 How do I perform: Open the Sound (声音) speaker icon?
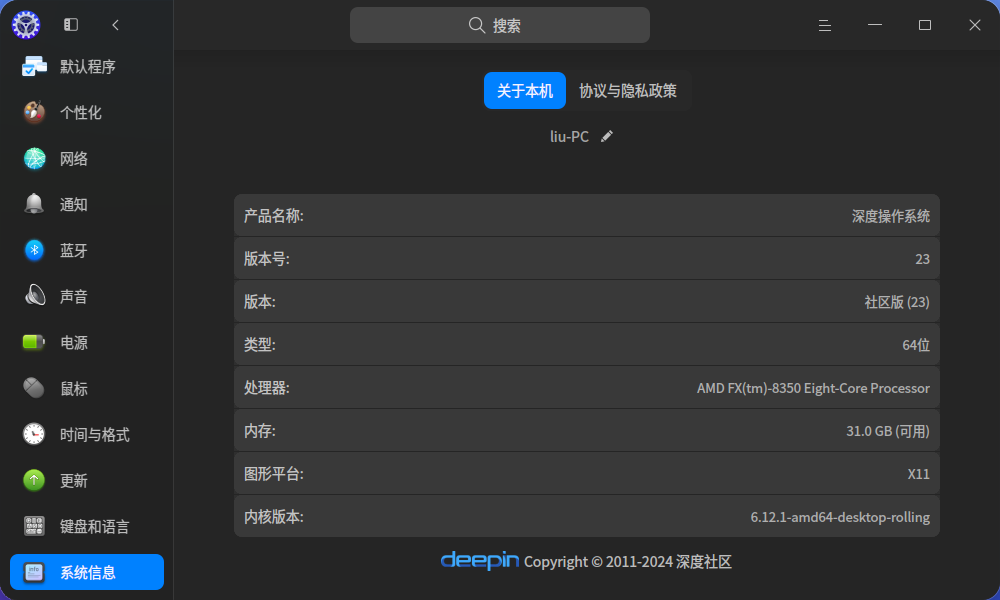click(x=34, y=296)
